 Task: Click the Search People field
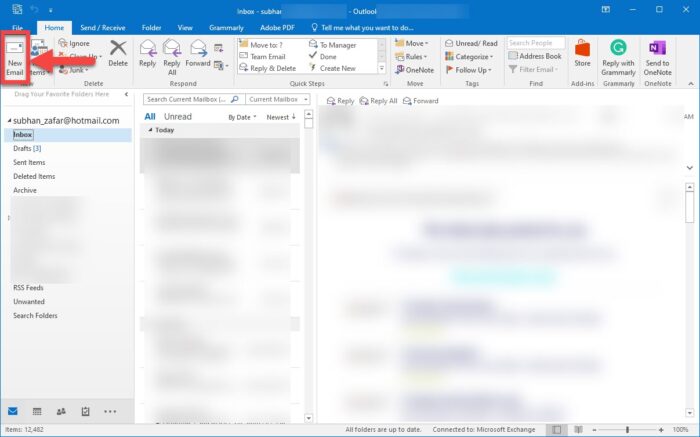(536, 43)
